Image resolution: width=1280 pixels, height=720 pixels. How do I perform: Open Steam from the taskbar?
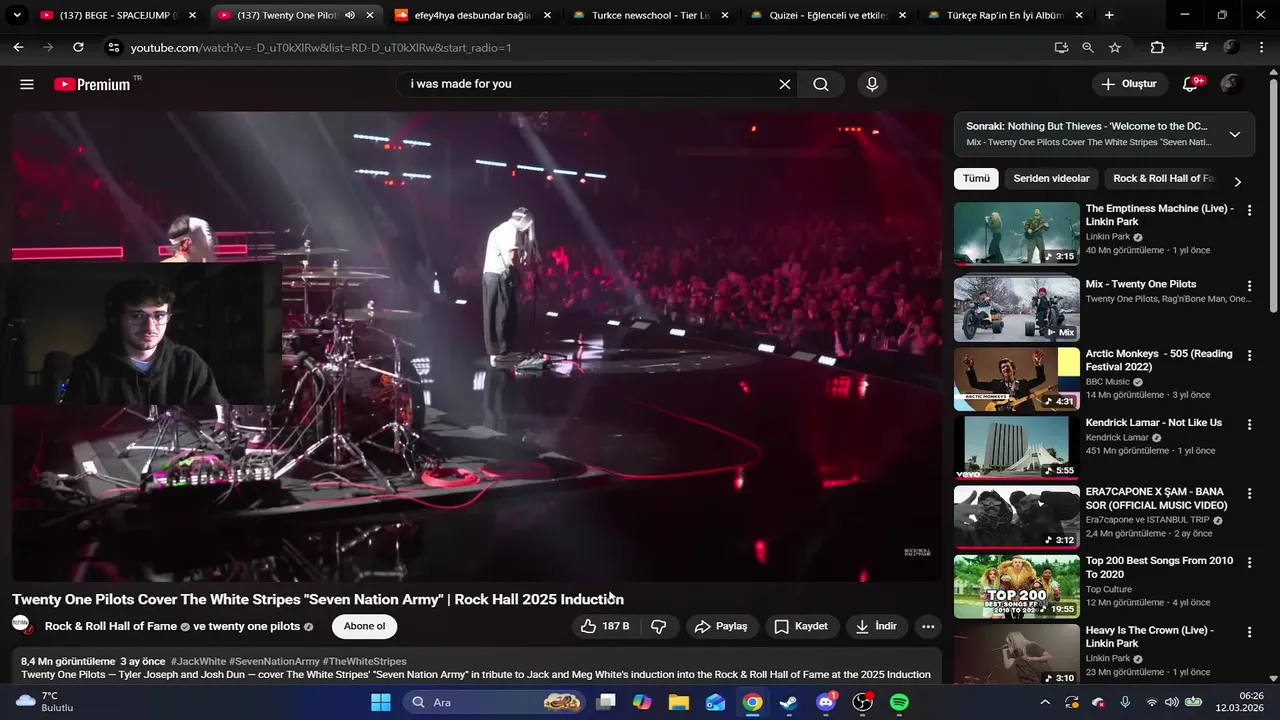pyautogui.click(x=788, y=702)
